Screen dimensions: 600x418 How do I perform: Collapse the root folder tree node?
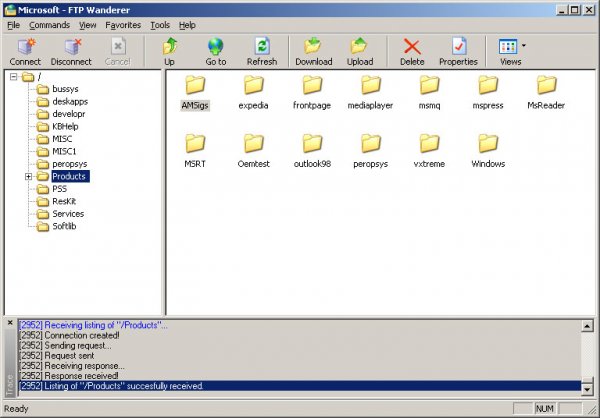(13, 77)
